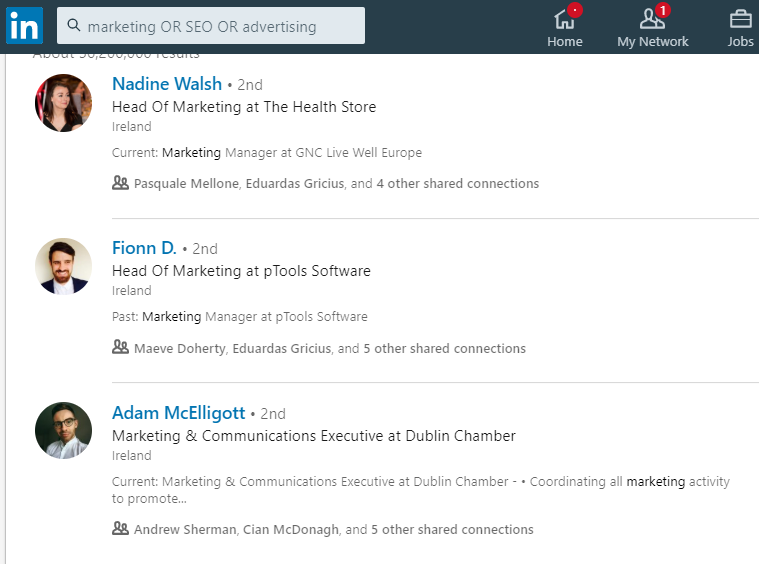Click 2nd degree badge beside Adam McElligott
Screen dimensions: 759x564
(273, 414)
